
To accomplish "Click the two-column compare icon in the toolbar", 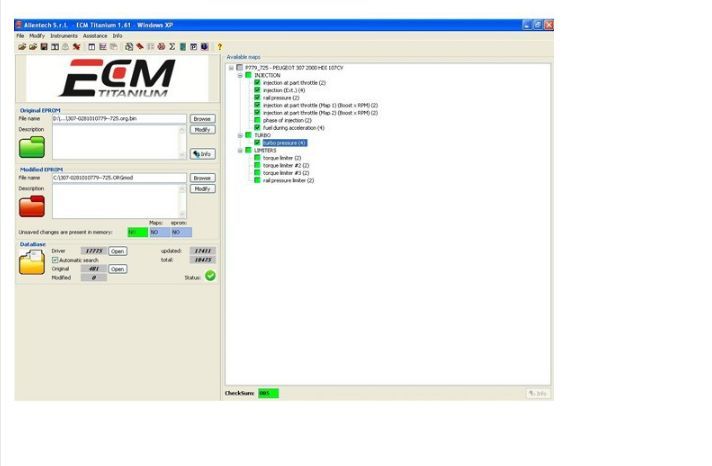I will pyautogui.click(x=54, y=47).
